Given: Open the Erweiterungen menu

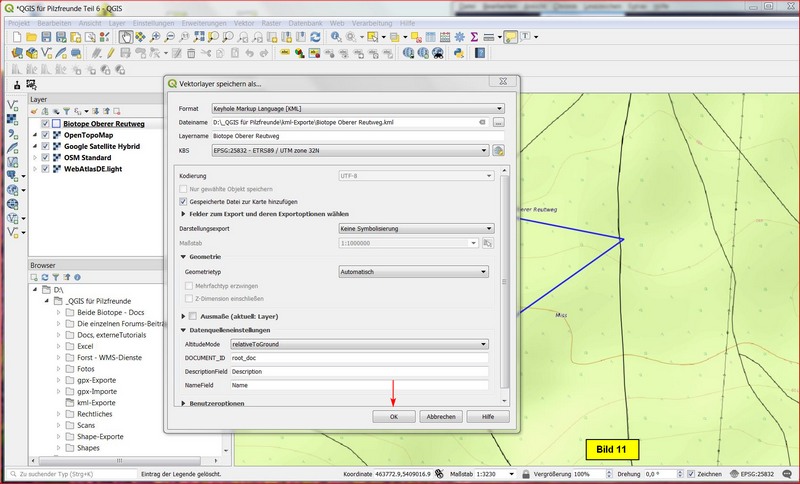Looking at the screenshot, I should tap(204, 23).
